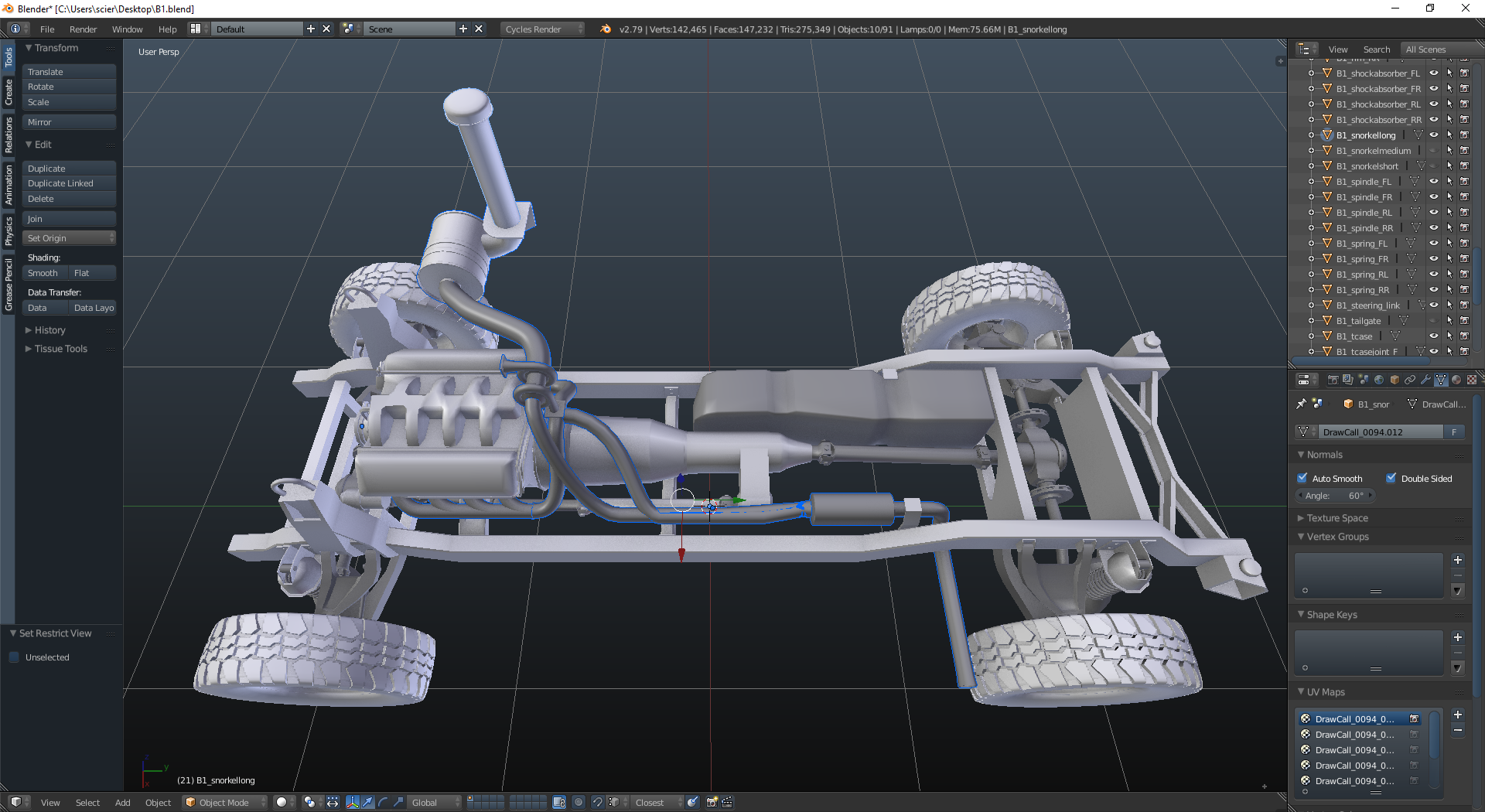Open the Constraints chain-link tab
Viewport: 1485px width, 812px height.
[1410, 380]
